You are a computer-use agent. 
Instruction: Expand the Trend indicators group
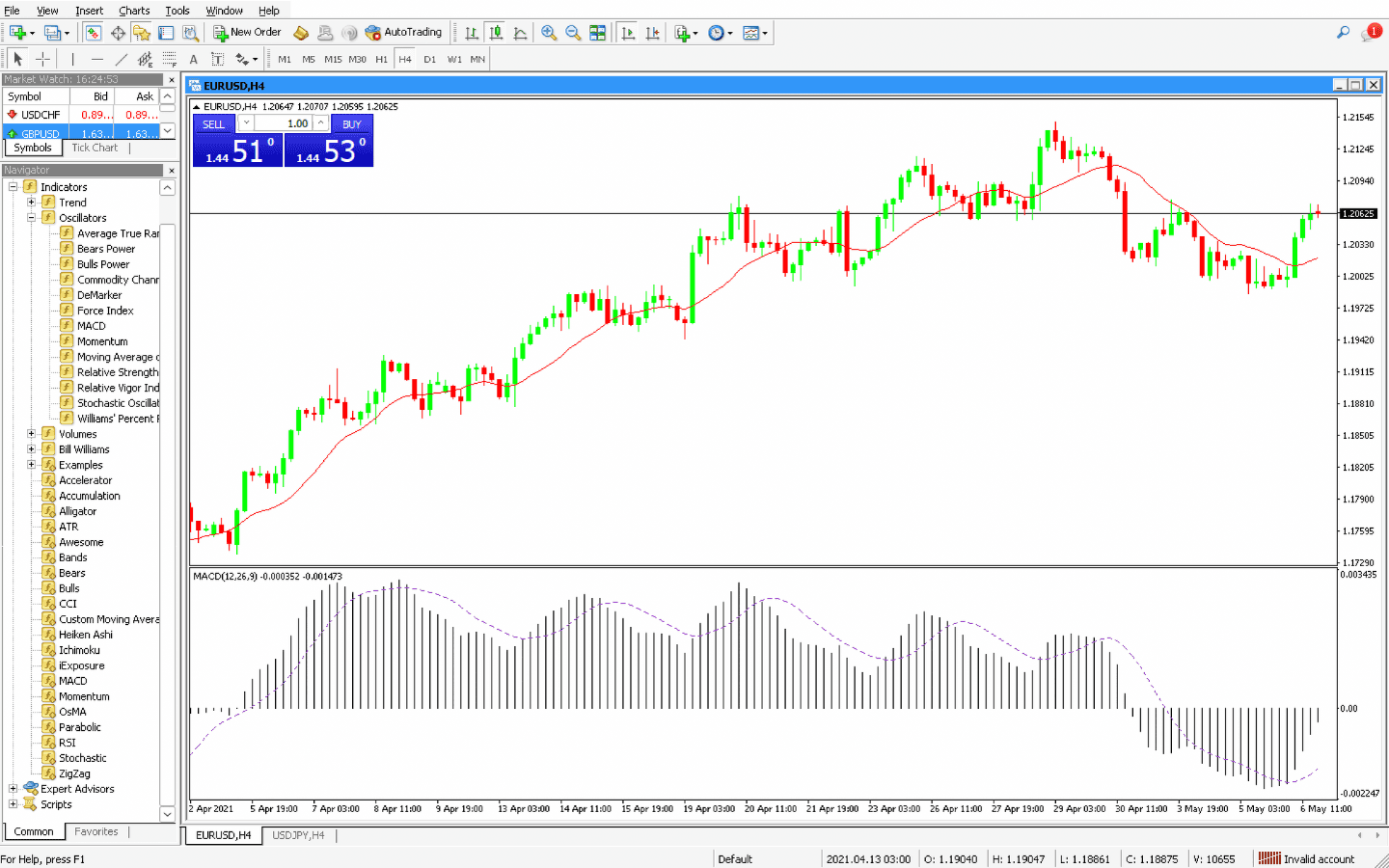(x=30, y=202)
